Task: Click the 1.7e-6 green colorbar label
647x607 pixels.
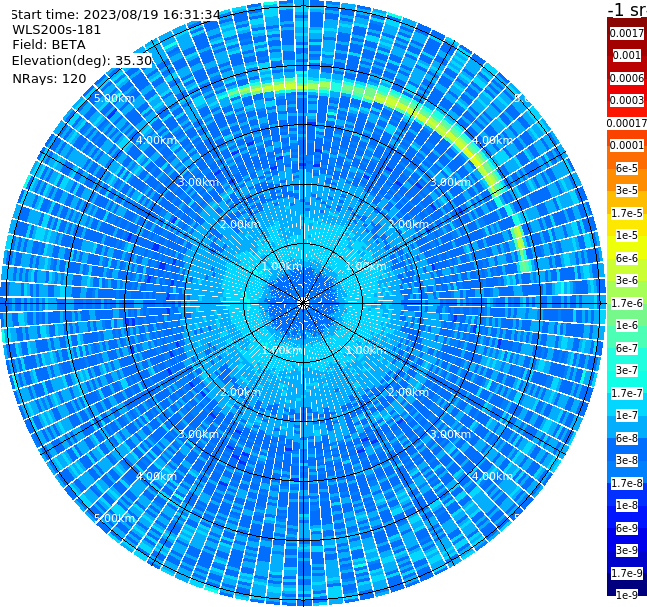Action: 626,303
